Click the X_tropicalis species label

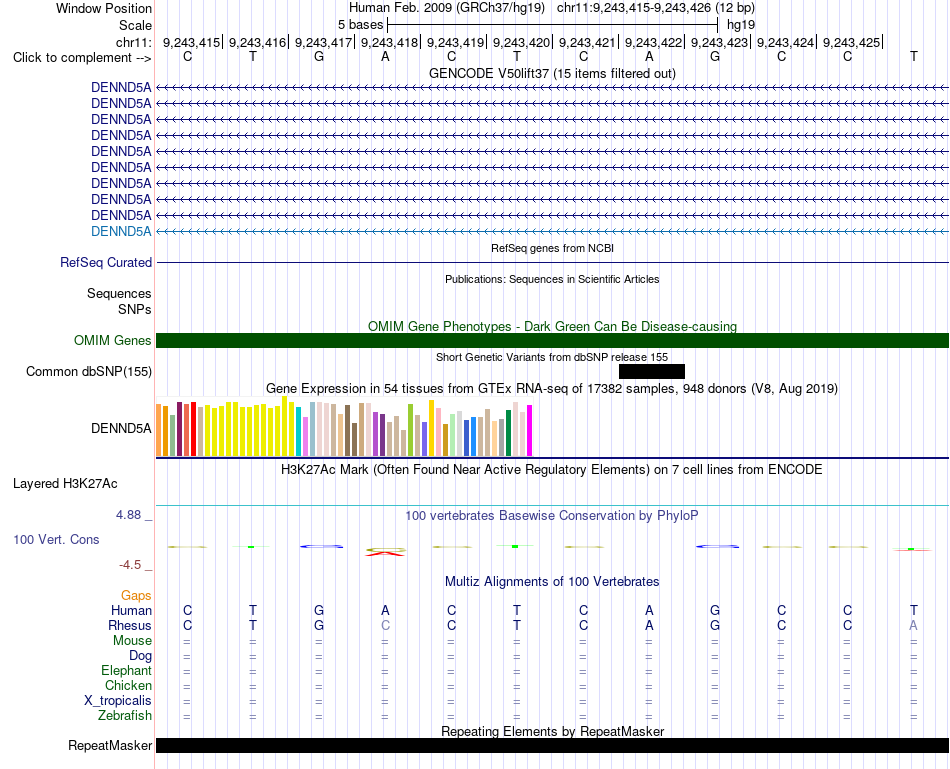[x=118, y=701]
